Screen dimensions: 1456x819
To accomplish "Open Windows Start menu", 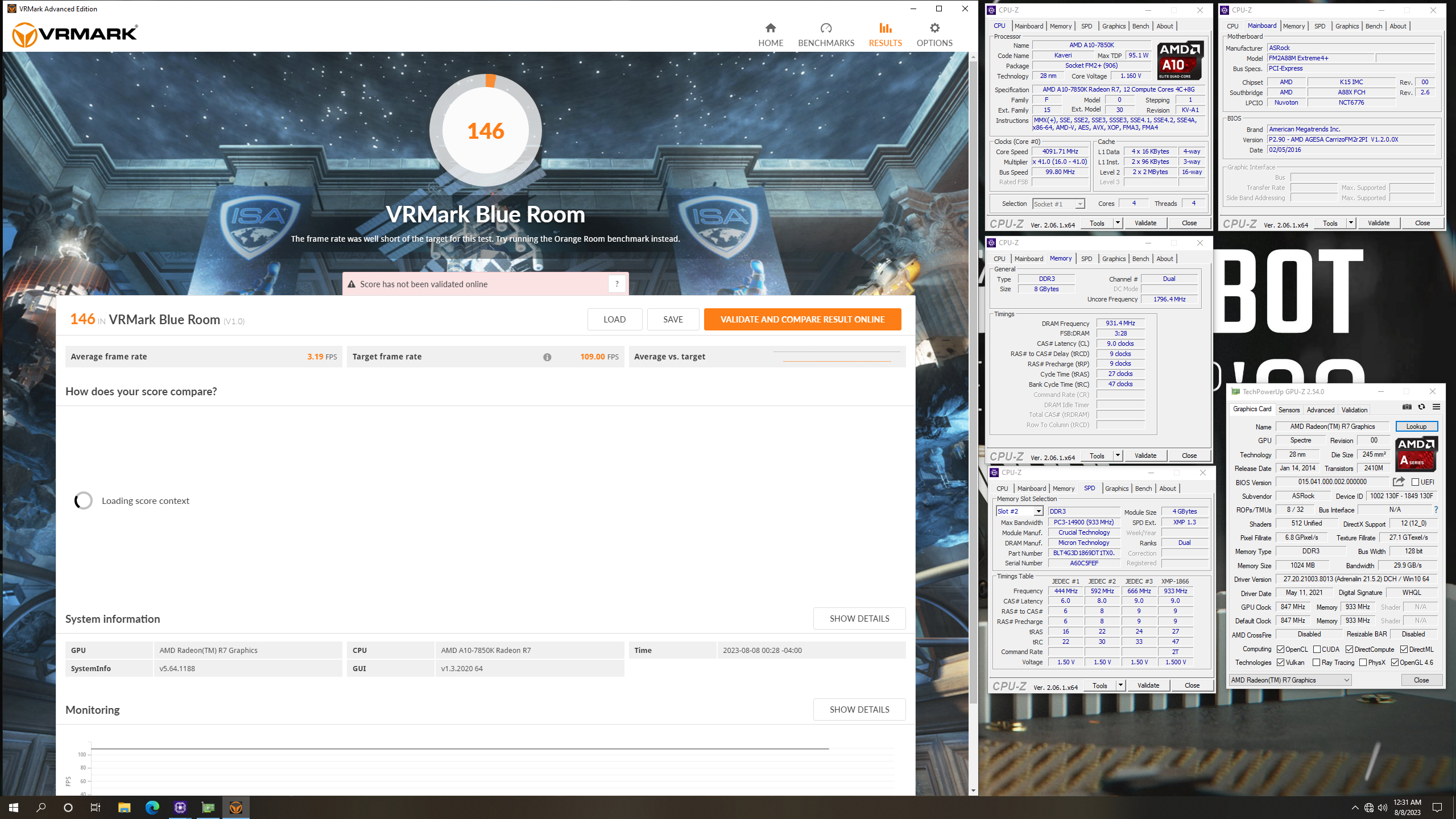I will [x=14, y=807].
